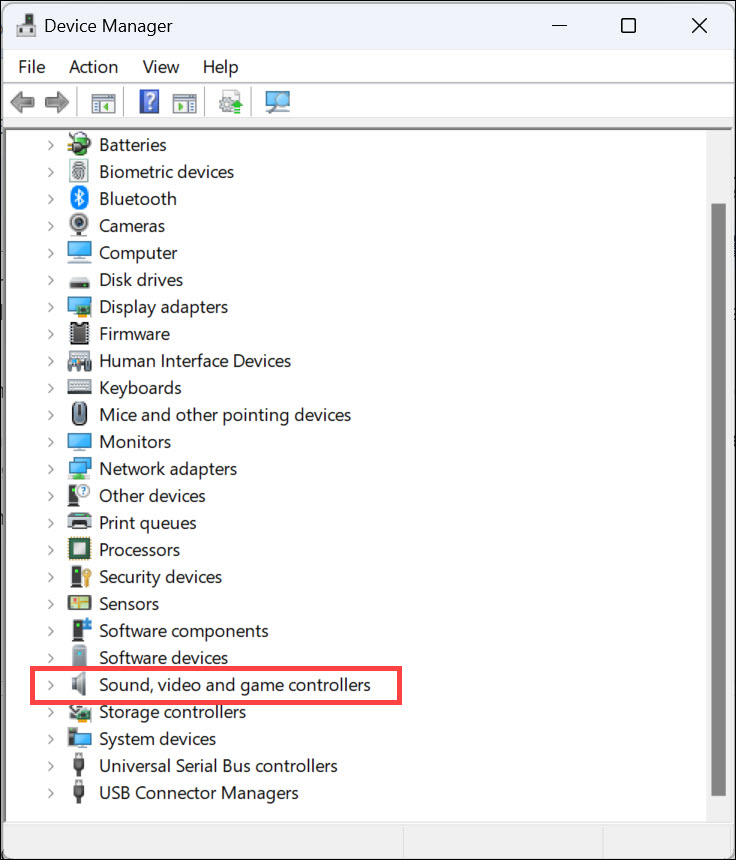The image size is (736, 860).
Task: Click the Security devices key icon
Action: (81, 576)
